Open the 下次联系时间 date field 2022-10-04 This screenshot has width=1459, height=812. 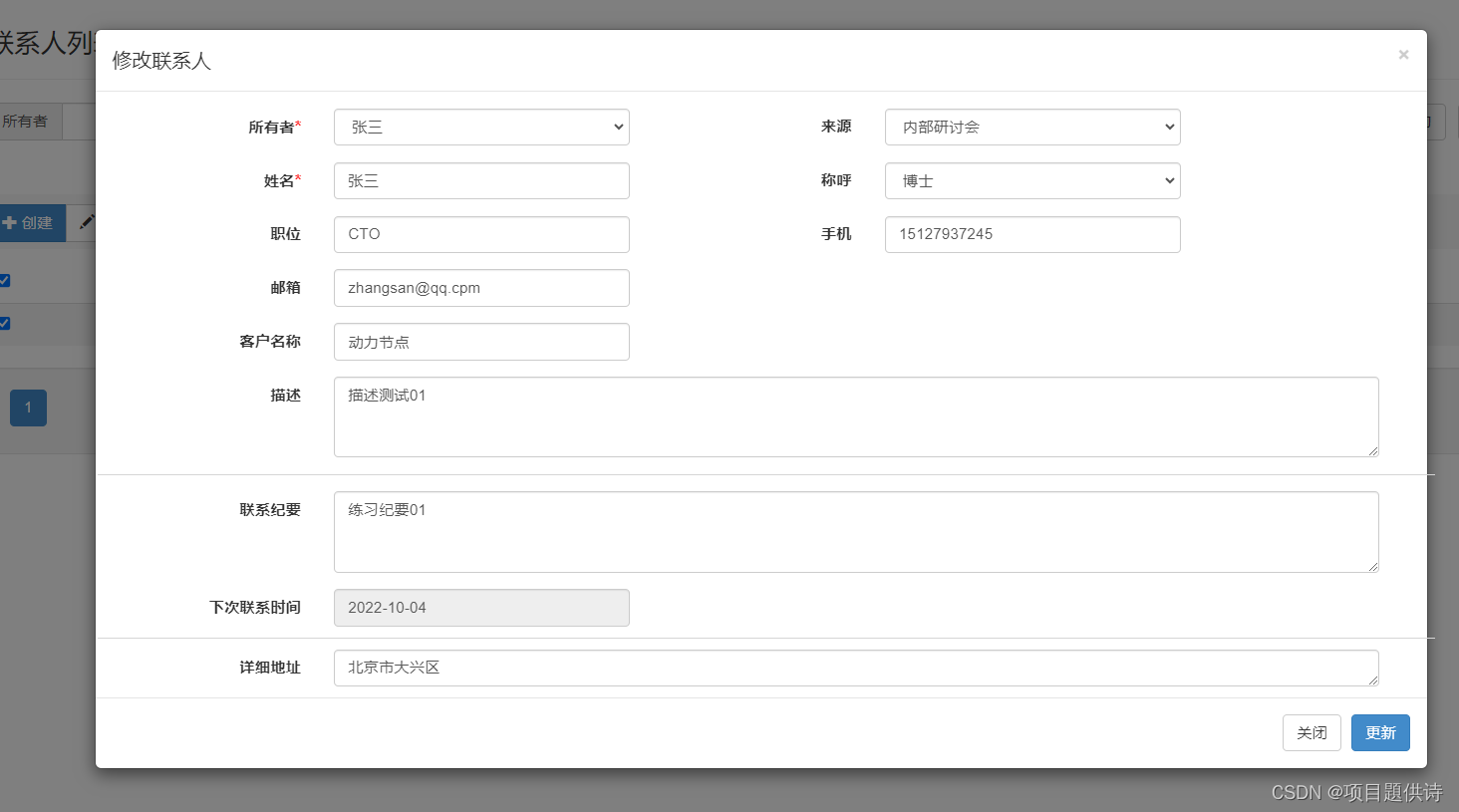coord(481,608)
